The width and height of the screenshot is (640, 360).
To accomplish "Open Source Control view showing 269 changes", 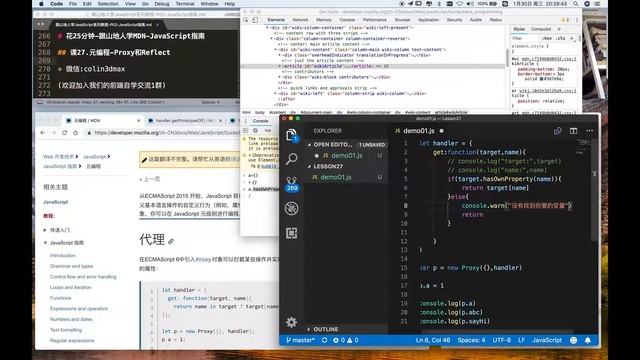I will coord(291,184).
